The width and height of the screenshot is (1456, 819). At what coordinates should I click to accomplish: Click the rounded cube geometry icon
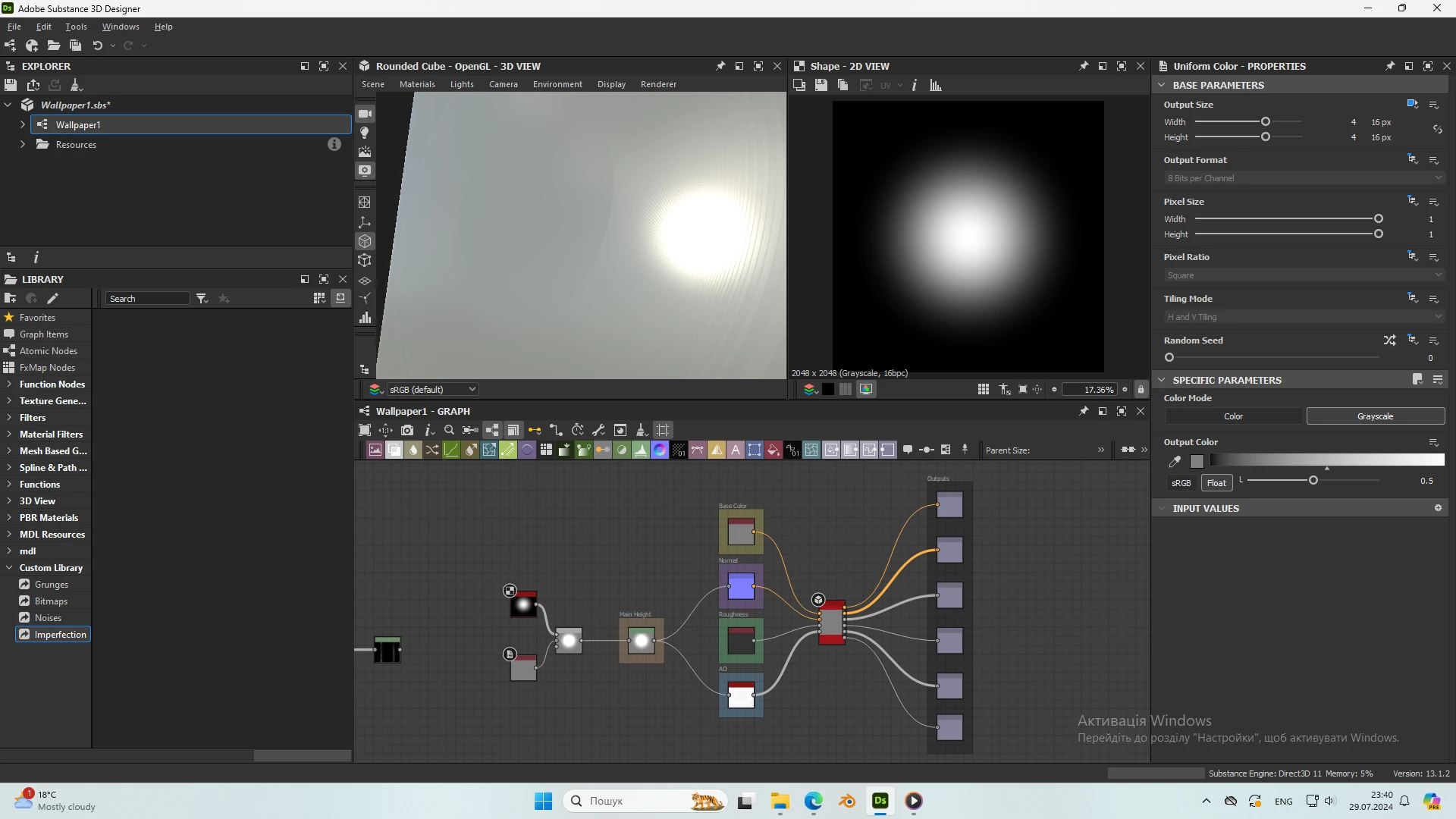click(365, 241)
